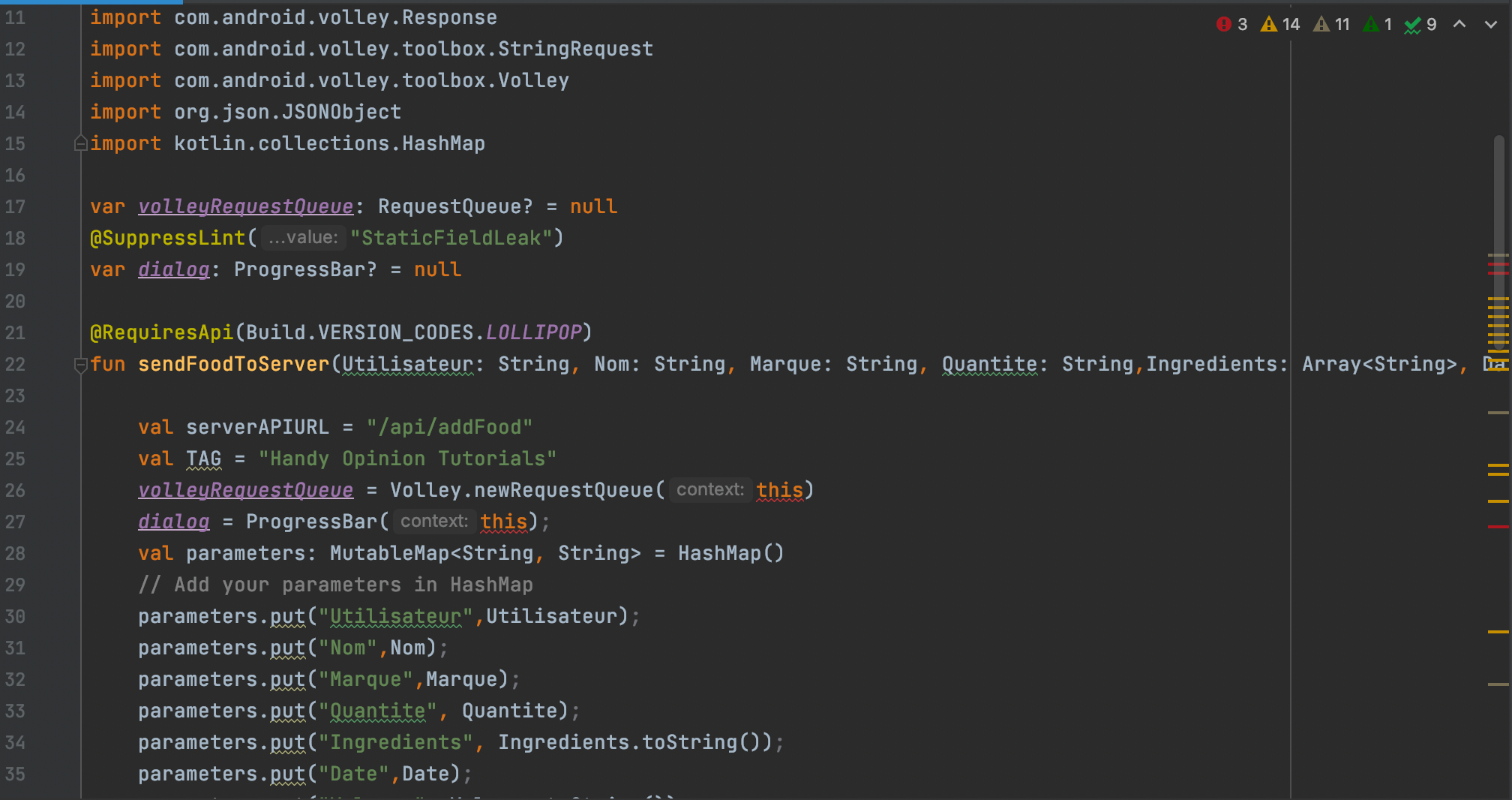The height and width of the screenshot is (800, 1512).
Task: Select the underlined volleyRequestQueue identifier
Action: 245,206
